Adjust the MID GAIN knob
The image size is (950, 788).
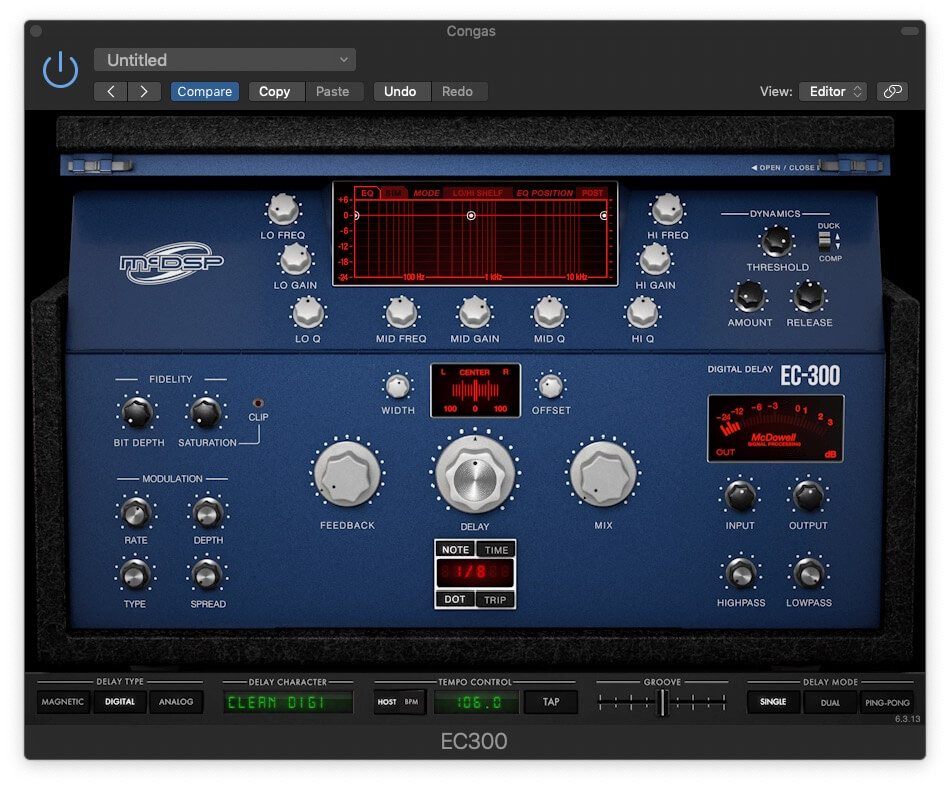pyautogui.click(x=475, y=313)
